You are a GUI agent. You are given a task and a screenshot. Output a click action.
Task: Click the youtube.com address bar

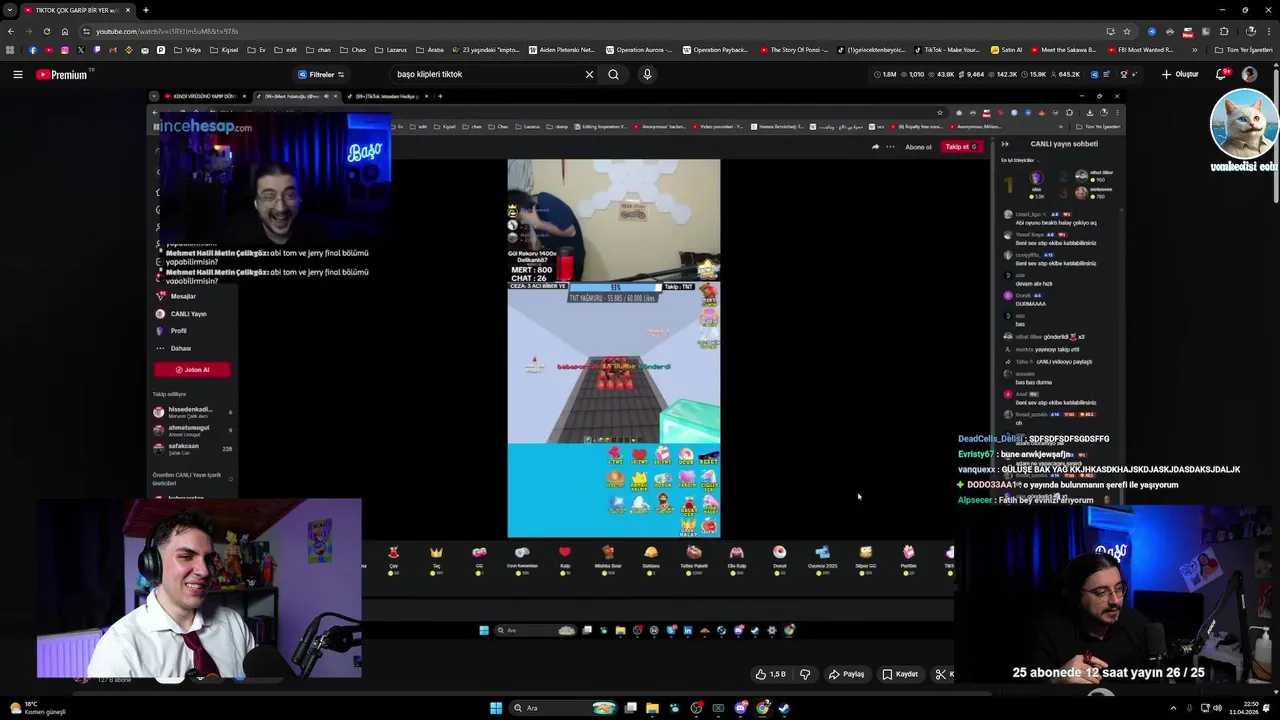pyautogui.click(x=590, y=31)
